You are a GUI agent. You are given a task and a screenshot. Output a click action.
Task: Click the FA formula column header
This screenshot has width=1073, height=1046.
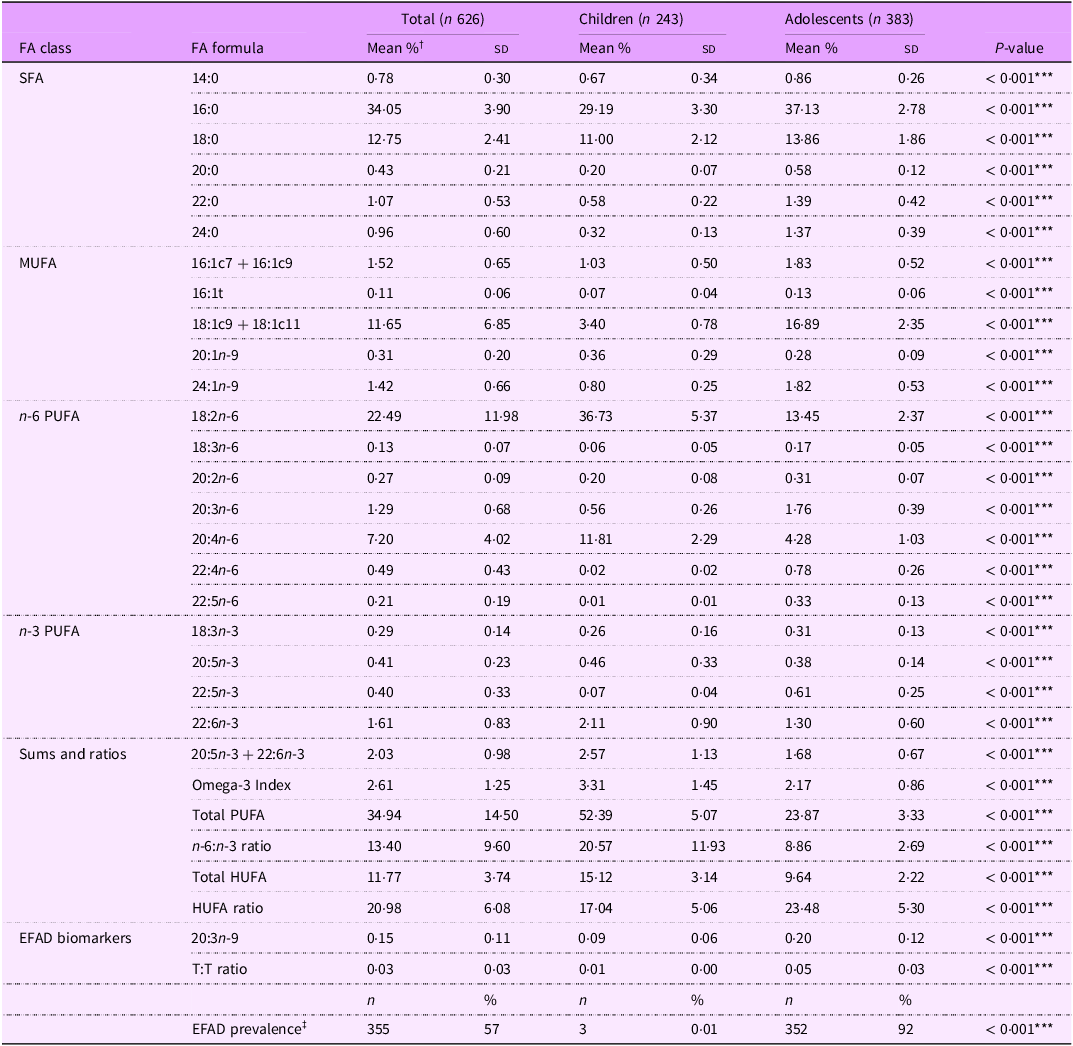[x=228, y=49]
